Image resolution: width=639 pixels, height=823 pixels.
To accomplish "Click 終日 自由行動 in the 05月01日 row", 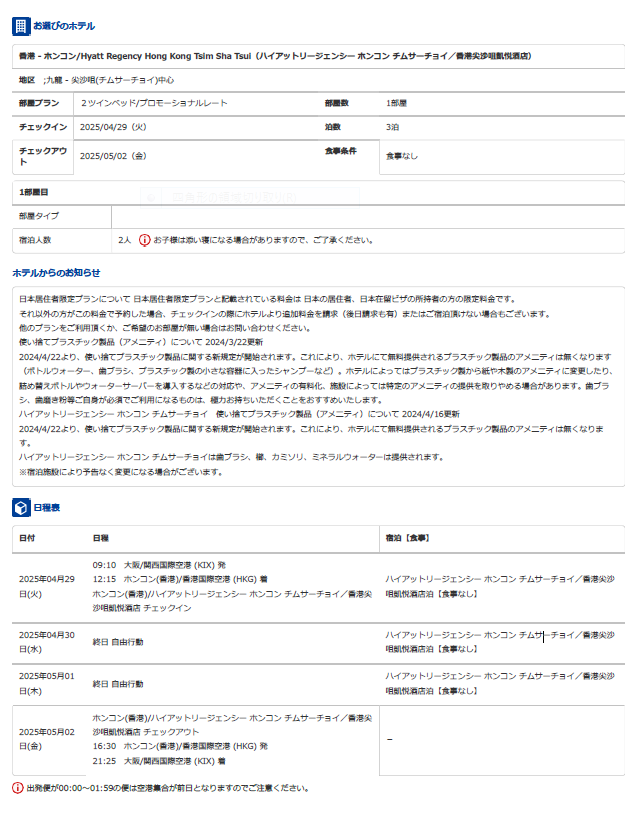I will pos(118,684).
